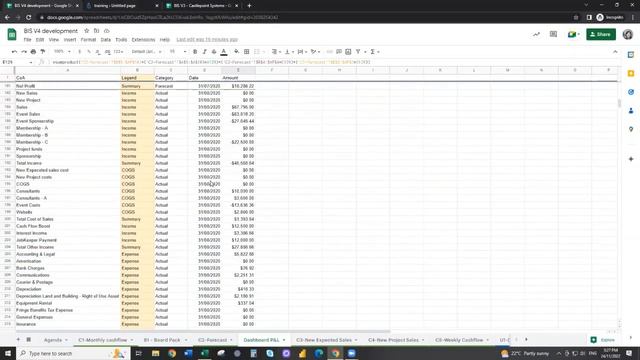Viewport: 640px width, 360px height.
Task: Click the move to folder icon
Action: coord(96,31)
